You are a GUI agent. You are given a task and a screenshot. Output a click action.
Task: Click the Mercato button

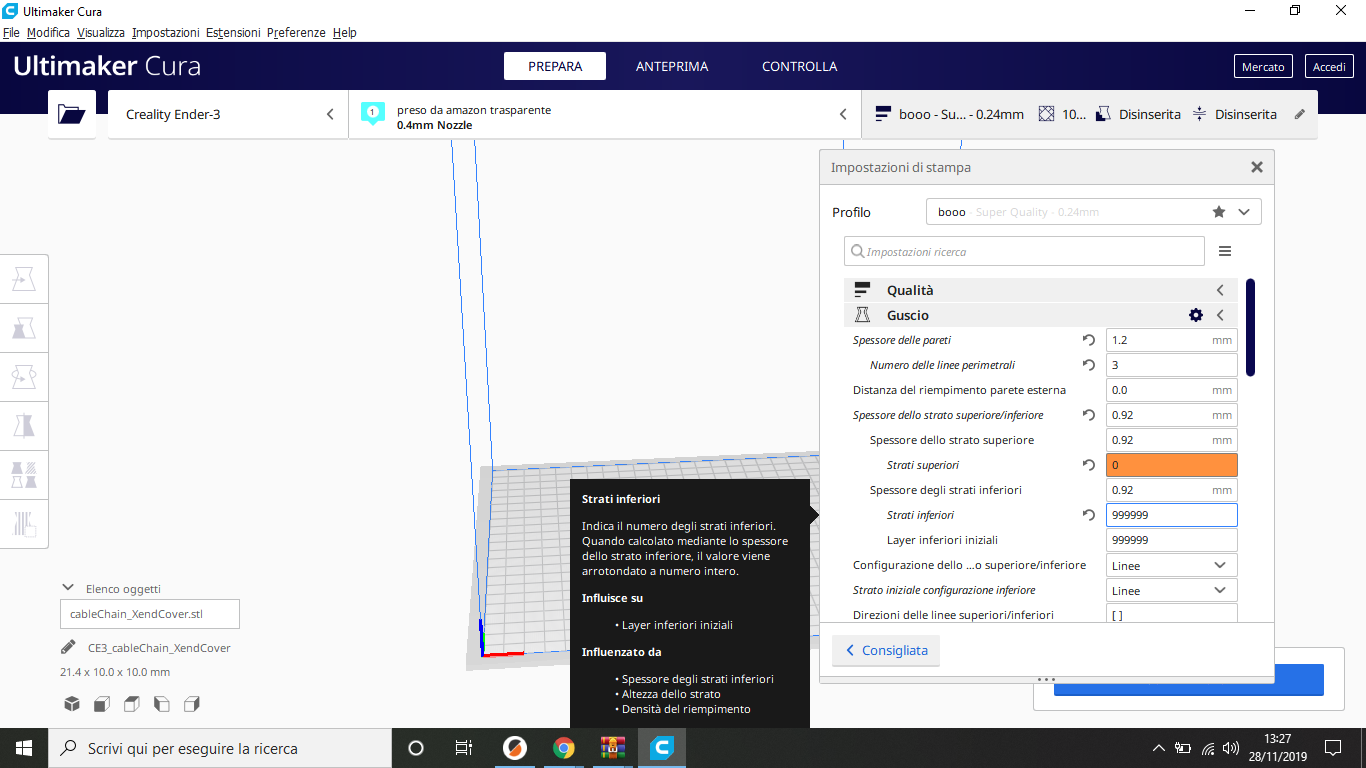click(1263, 66)
